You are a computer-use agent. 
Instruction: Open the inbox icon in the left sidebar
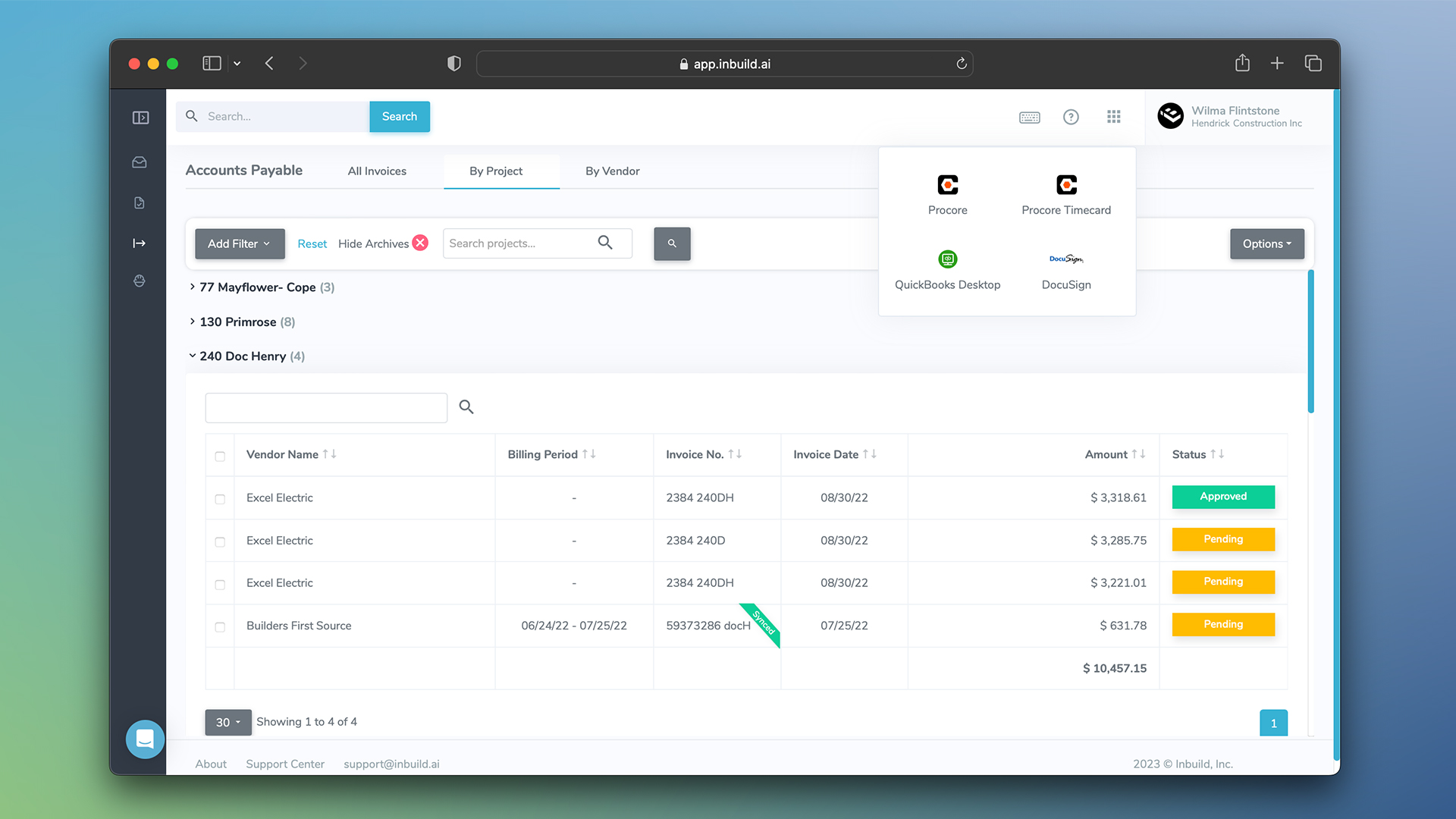click(140, 162)
